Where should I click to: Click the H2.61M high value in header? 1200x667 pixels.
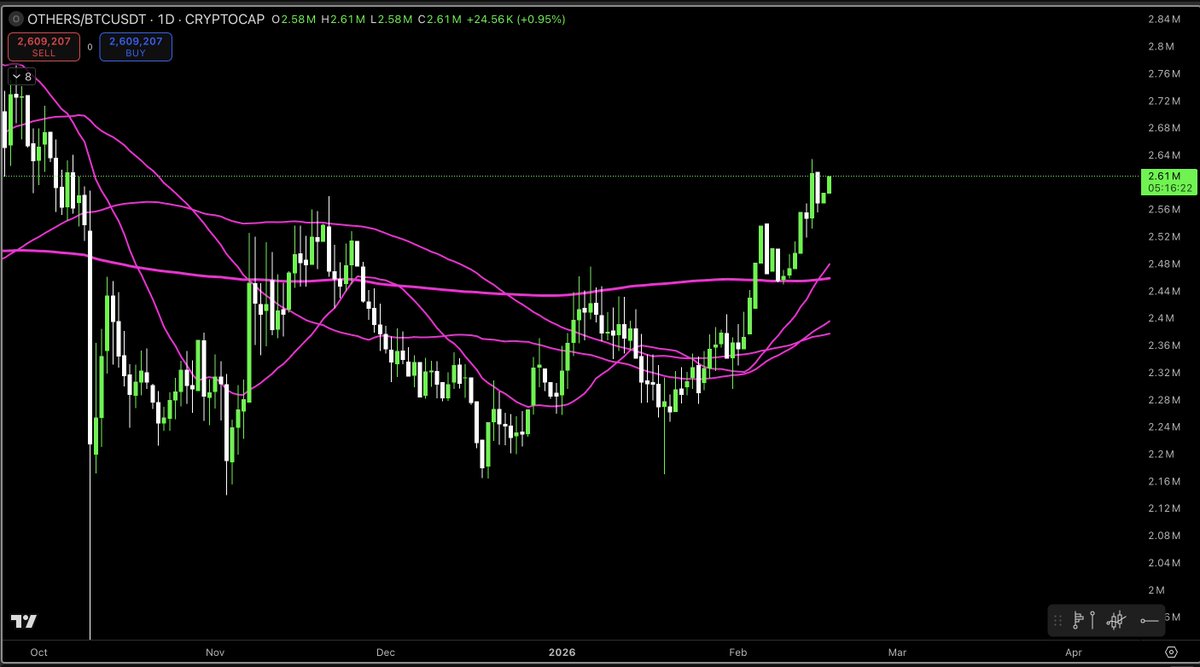[x=341, y=20]
